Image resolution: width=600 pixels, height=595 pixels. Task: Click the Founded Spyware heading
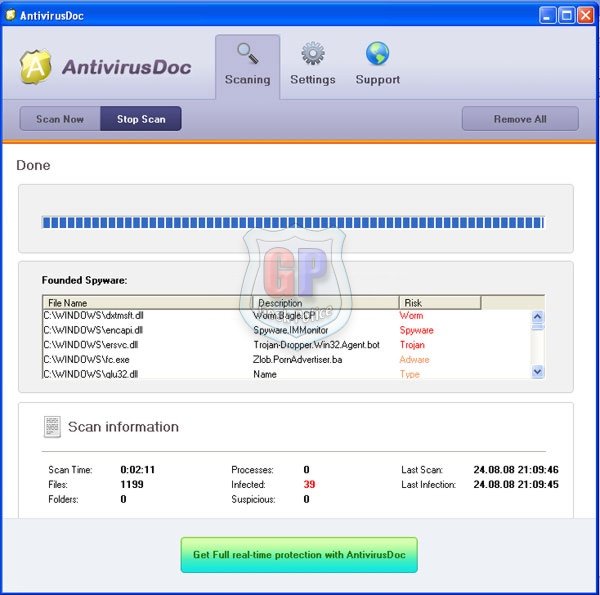tap(85, 280)
